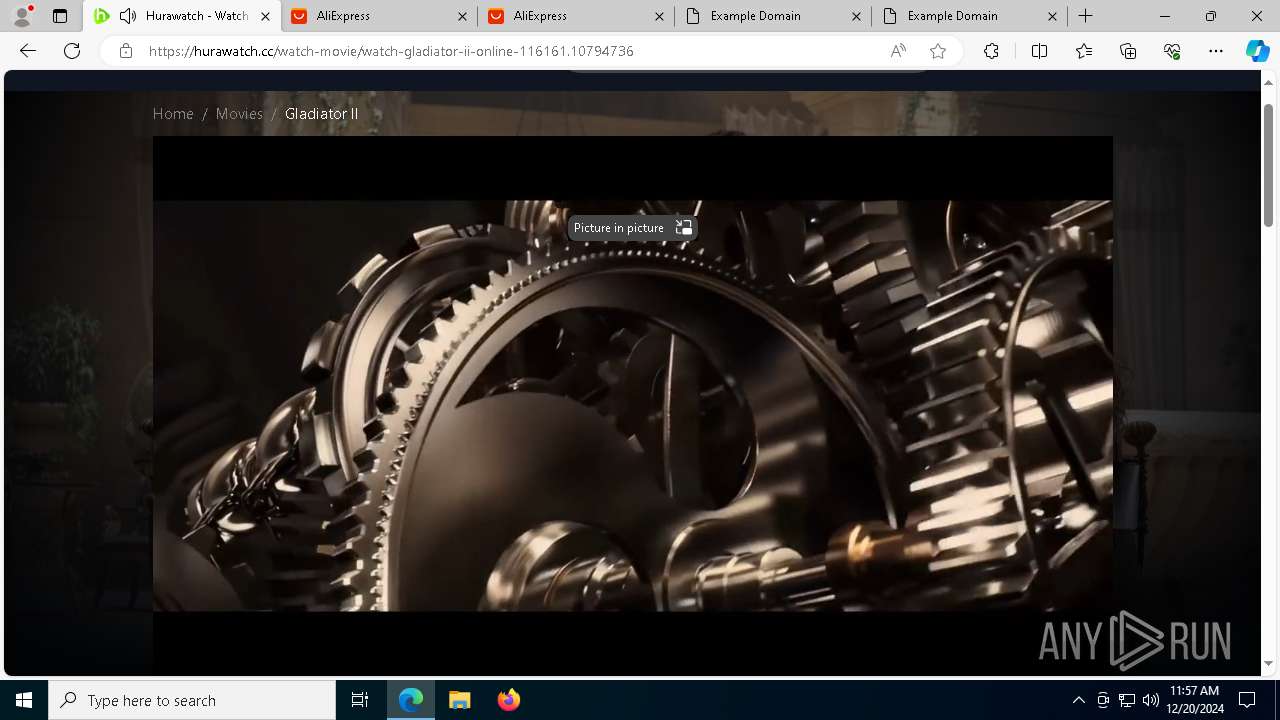The height and width of the screenshot is (720, 1280).
Task: View site information lock icon
Action: coord(125,51)
